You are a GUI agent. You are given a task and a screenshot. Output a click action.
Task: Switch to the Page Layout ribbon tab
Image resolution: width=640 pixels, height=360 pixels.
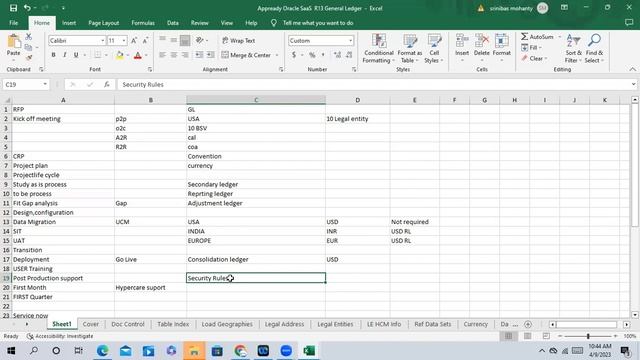104,23
